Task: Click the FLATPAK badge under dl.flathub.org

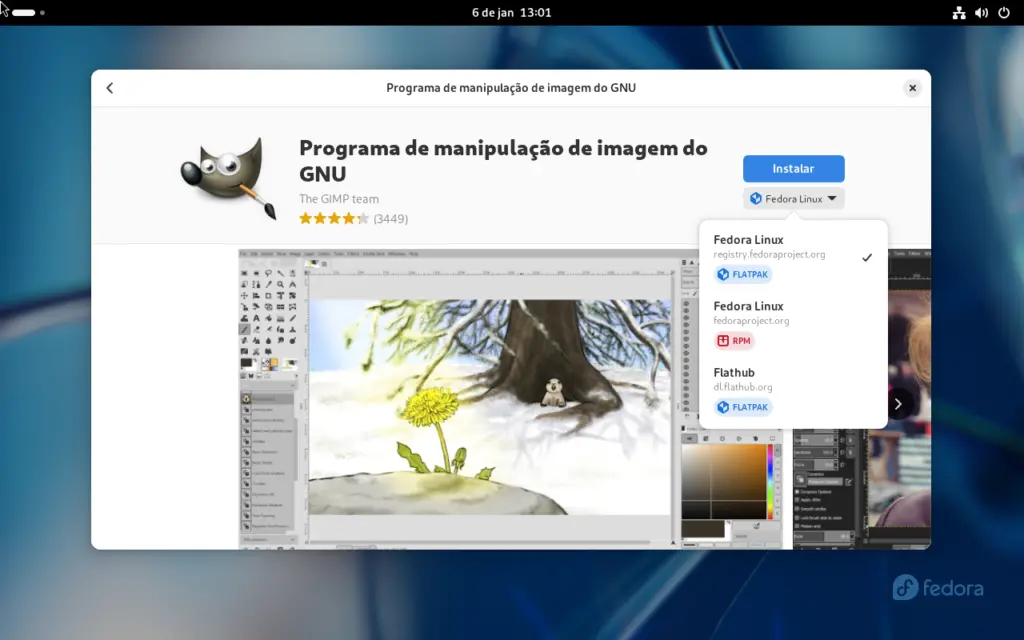Action: (x=743, y=407)
